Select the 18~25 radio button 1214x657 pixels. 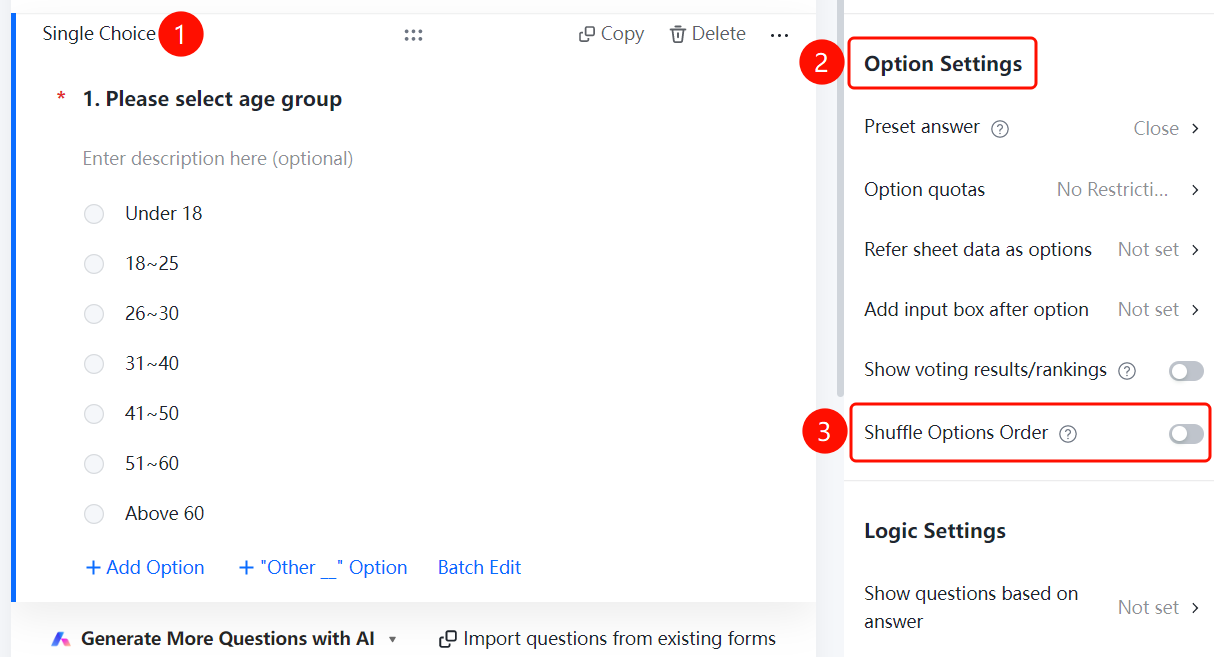tap(94, 264)
